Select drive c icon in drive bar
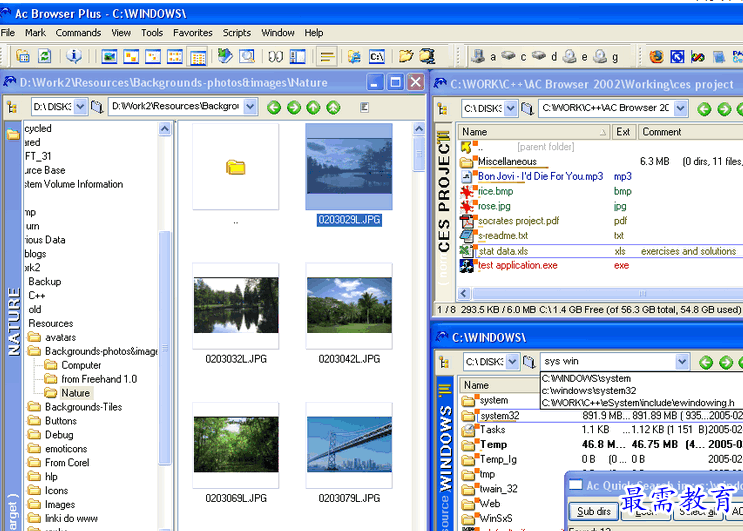The height and width of the screenshot is (531, 743). 508,56
